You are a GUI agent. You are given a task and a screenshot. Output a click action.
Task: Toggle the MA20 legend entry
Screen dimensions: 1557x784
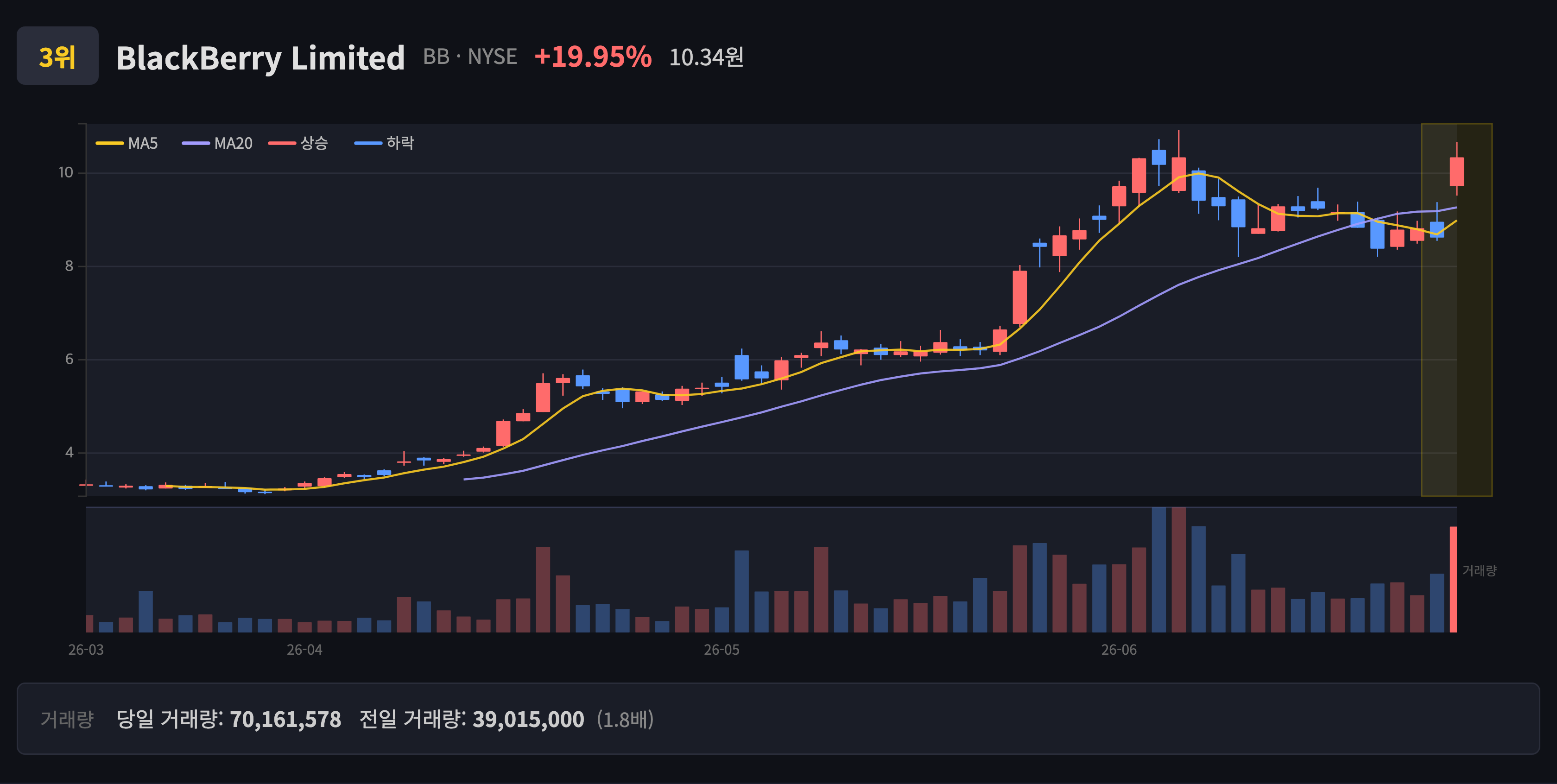[217, 143]
